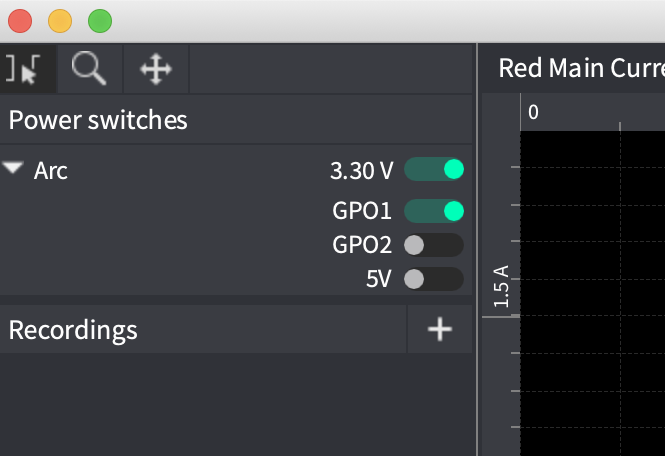Click inside the black current graph area

tap(590, 290)
